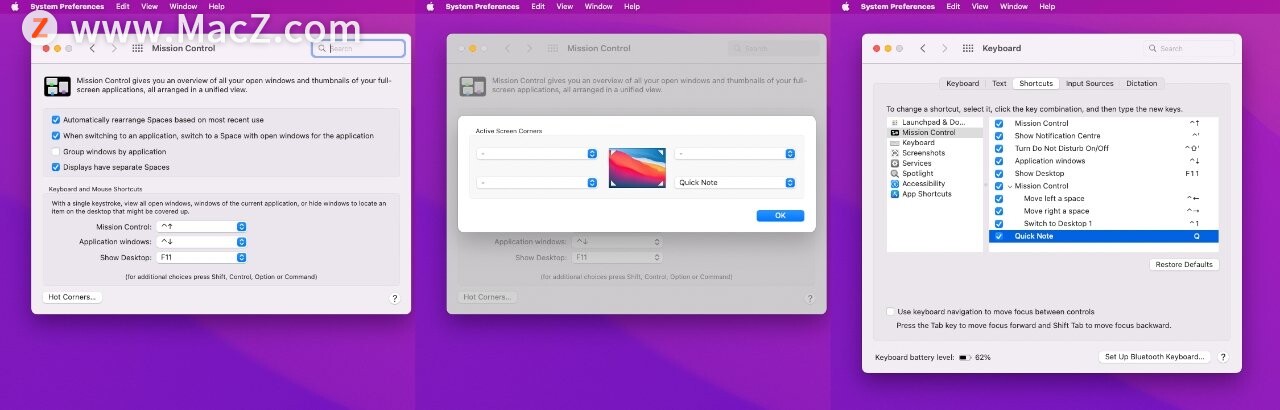This screenshot has height=410, width=1280.
Task: Enable Group windows by application
Action: [55, 151]
